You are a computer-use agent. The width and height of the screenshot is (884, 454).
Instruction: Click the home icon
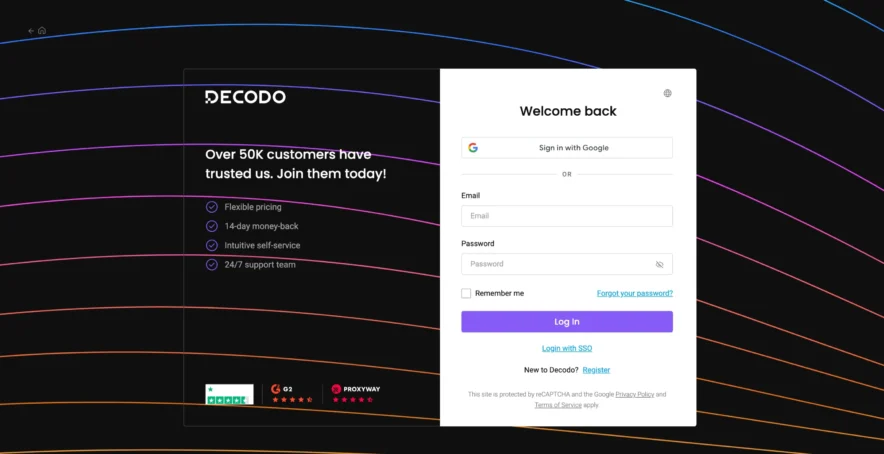pos(42,31)
